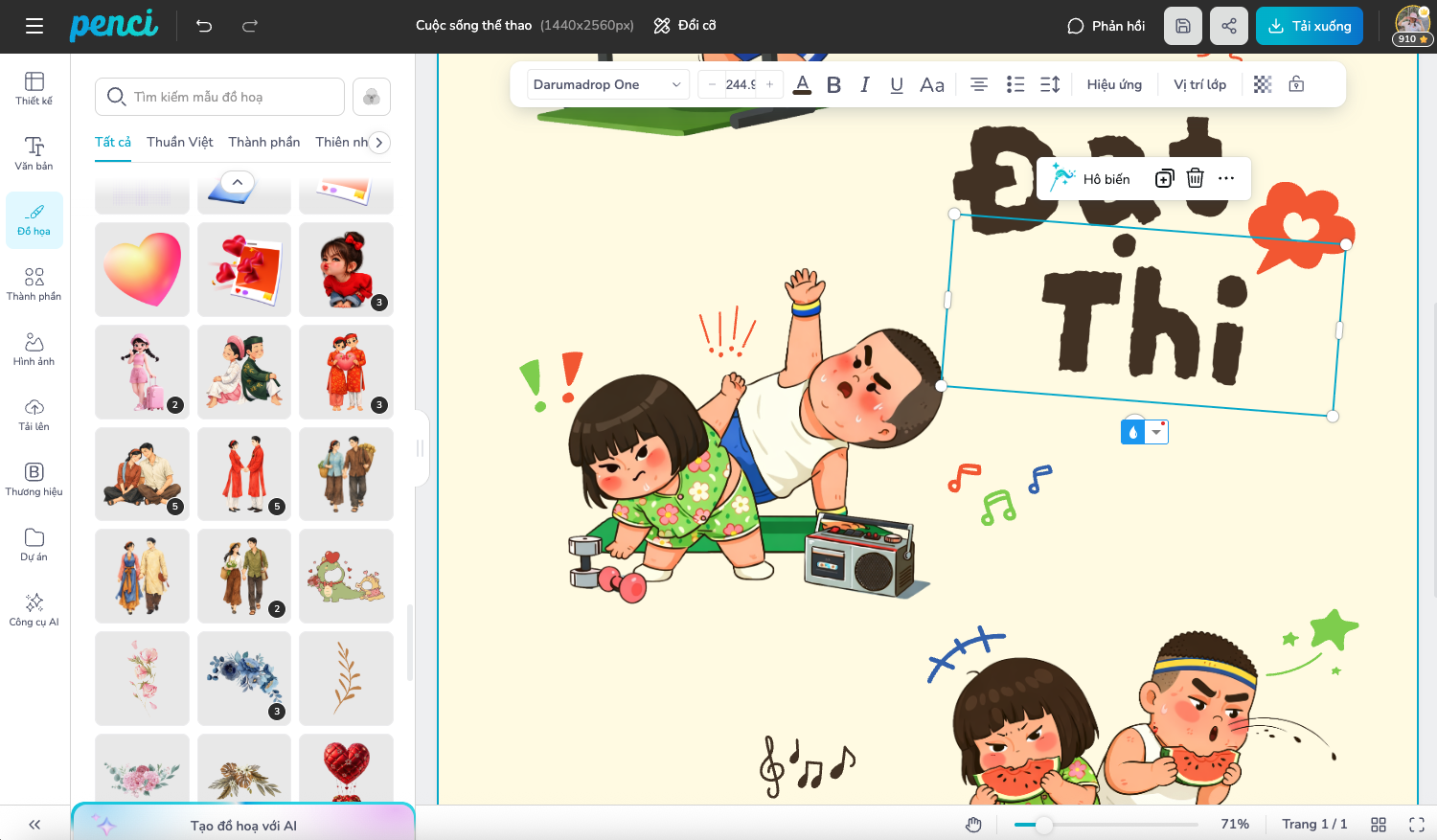The image size is (1437, 840).
Task: Duplicate the selected text element
Action: 1163,178
